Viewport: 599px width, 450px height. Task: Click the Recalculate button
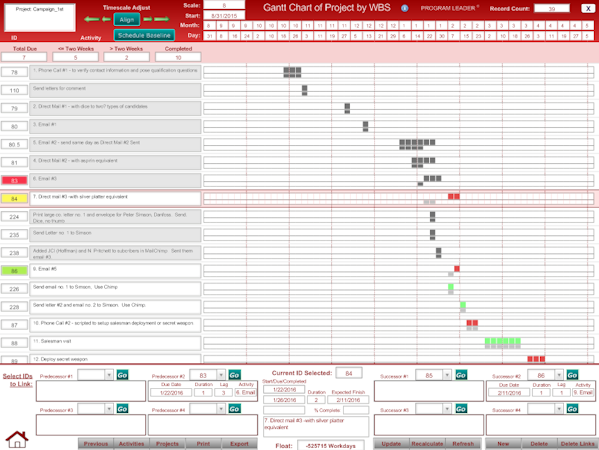pyautogui.click(x=427, y=444)
